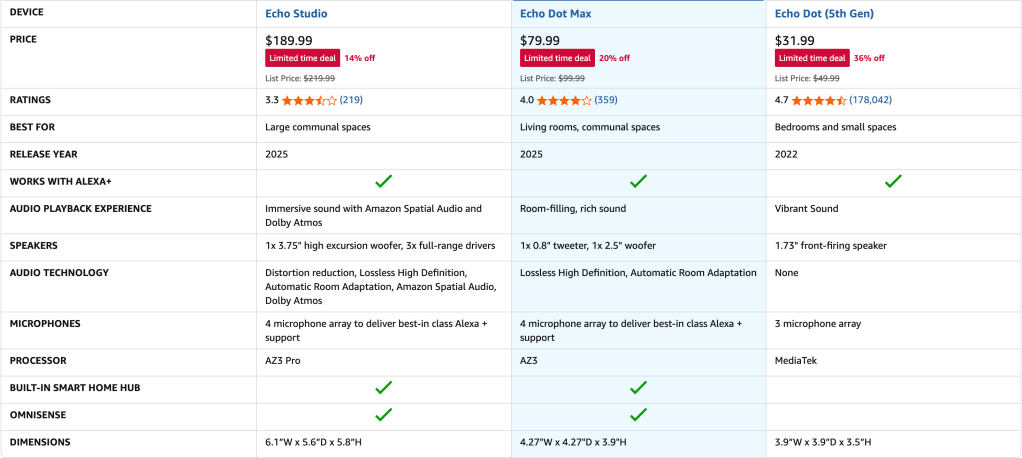Viewport: 1022px width, 458px height.
Task: Click Echo Studio Omnisense checkmark
Action: pos(383,415)
